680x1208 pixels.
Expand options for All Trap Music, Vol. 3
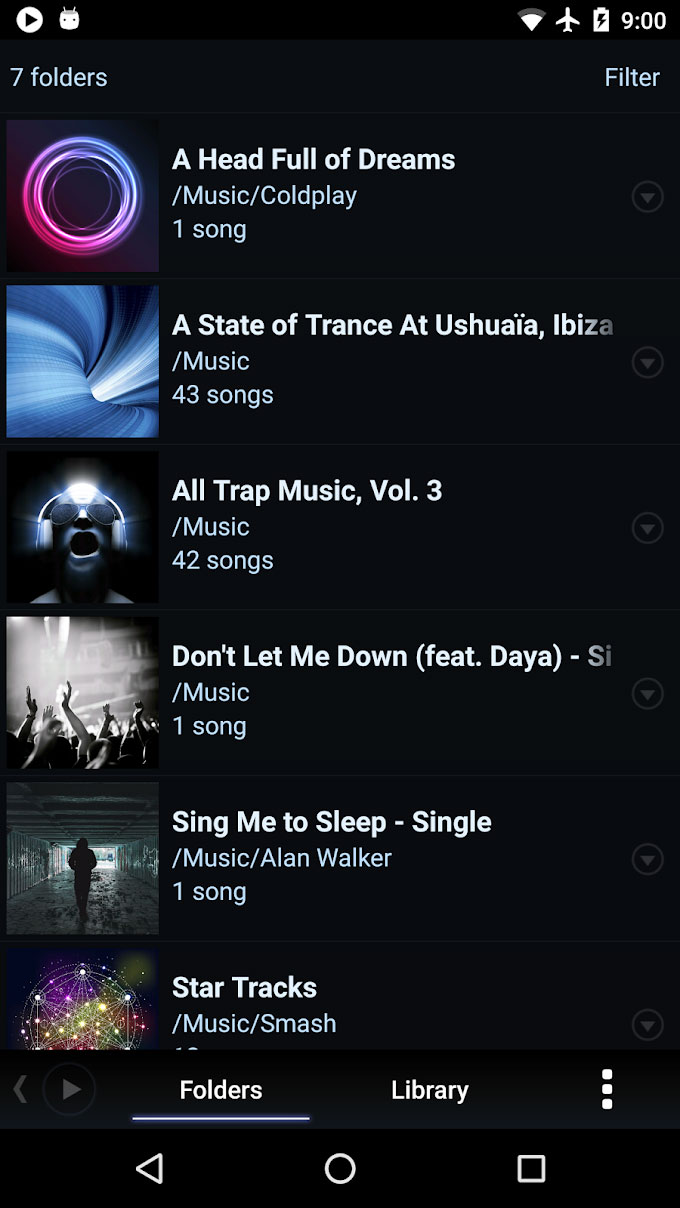[648, 528]
